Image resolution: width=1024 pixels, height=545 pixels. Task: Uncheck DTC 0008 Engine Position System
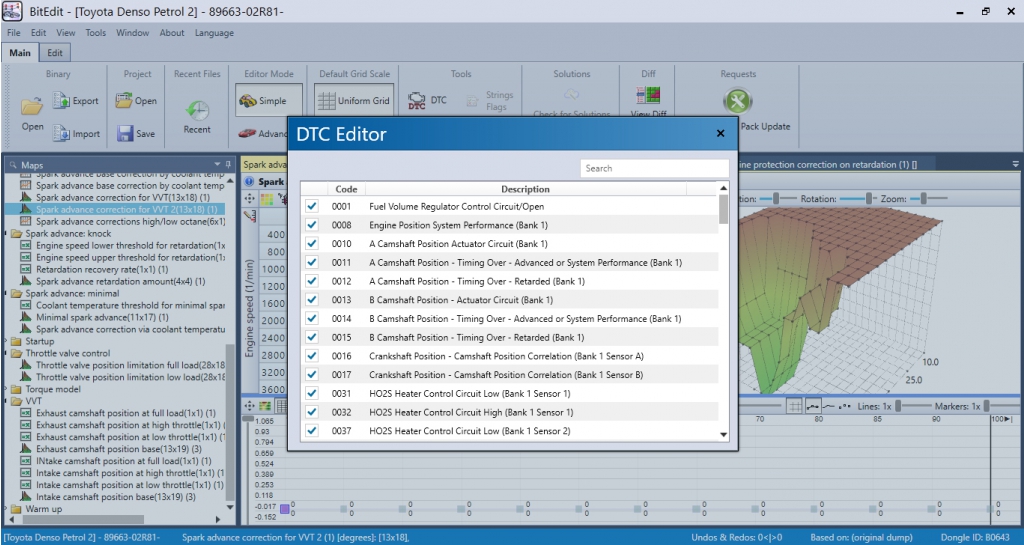(312, 225)
